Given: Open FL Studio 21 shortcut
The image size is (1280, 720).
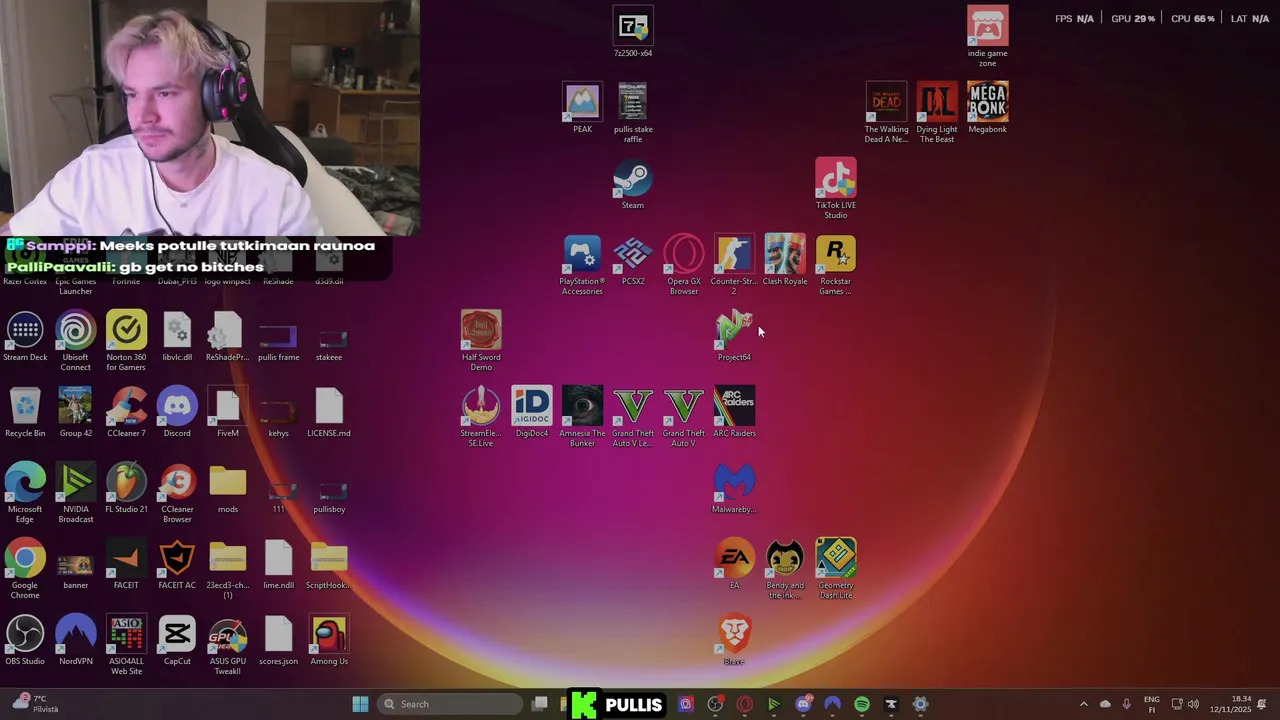Looking at the screenshot, I should (126, 489).
